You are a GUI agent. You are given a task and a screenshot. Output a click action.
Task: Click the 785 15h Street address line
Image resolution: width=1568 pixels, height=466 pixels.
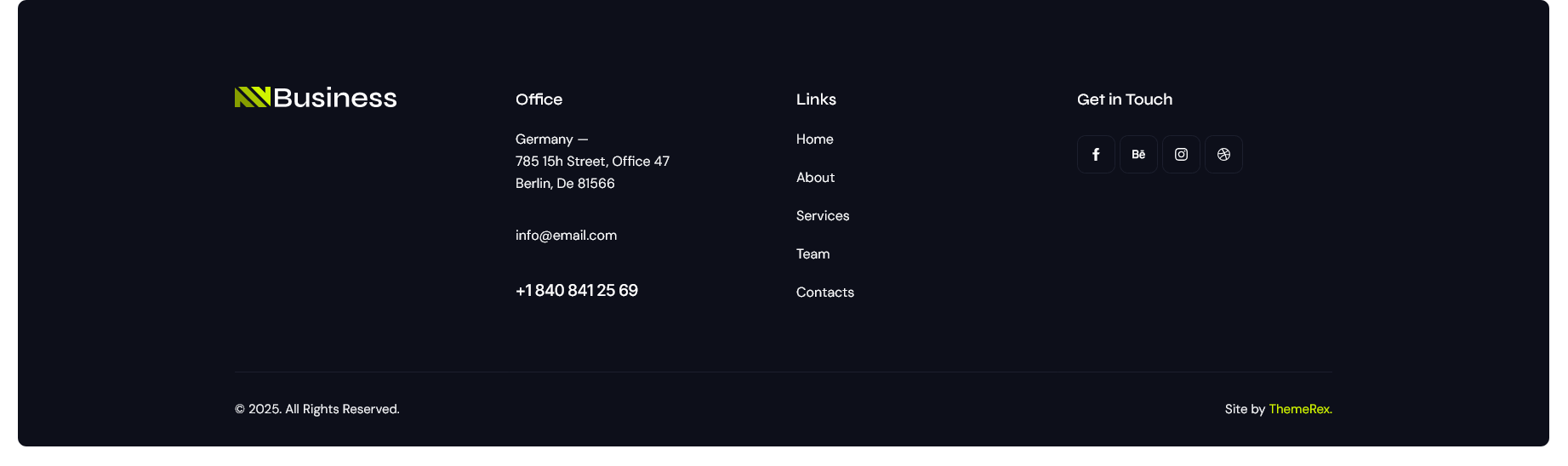(592, 162)
